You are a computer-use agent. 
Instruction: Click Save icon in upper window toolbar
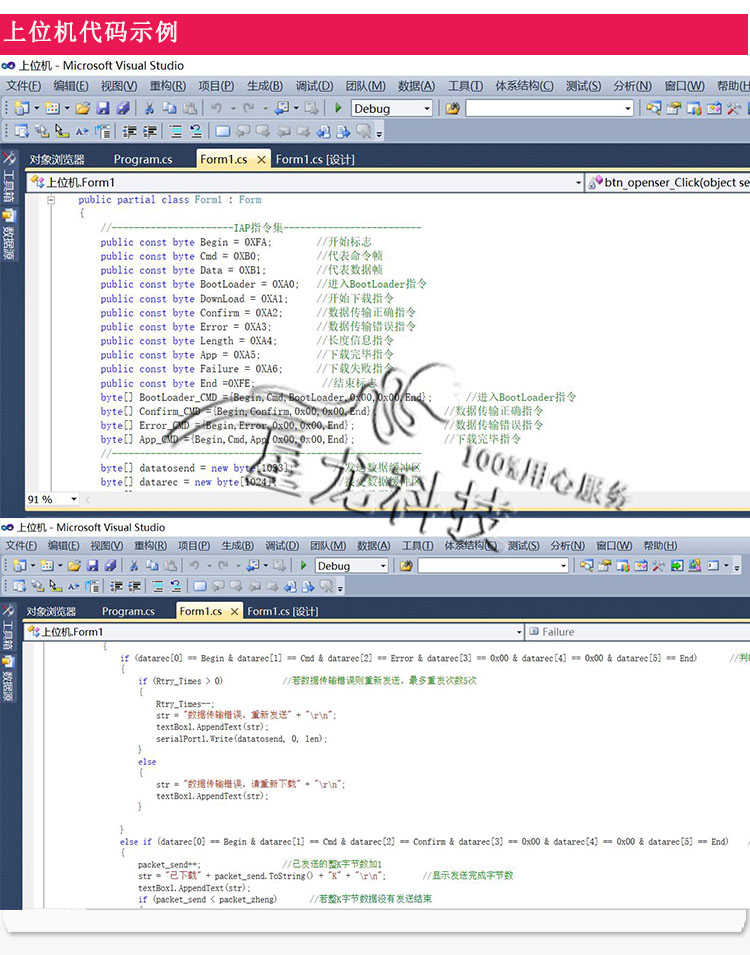(x=103, y=108)
